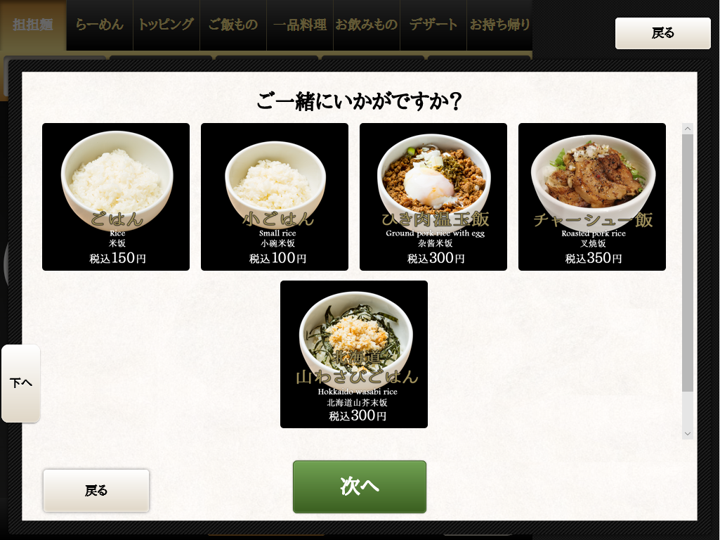Switch to the らーめん tab

(x=100, y=25)
